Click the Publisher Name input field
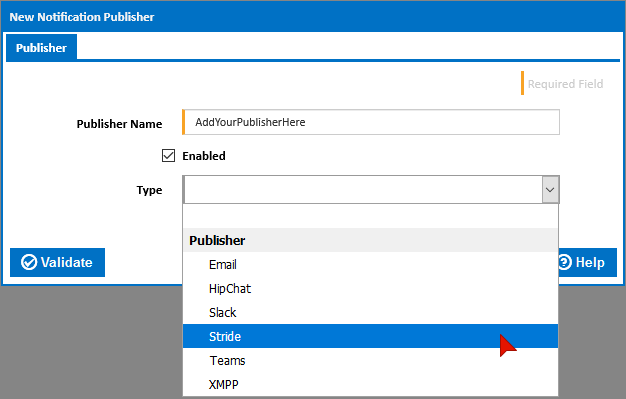This screenshot has height=399, width=626. [371, 122]
